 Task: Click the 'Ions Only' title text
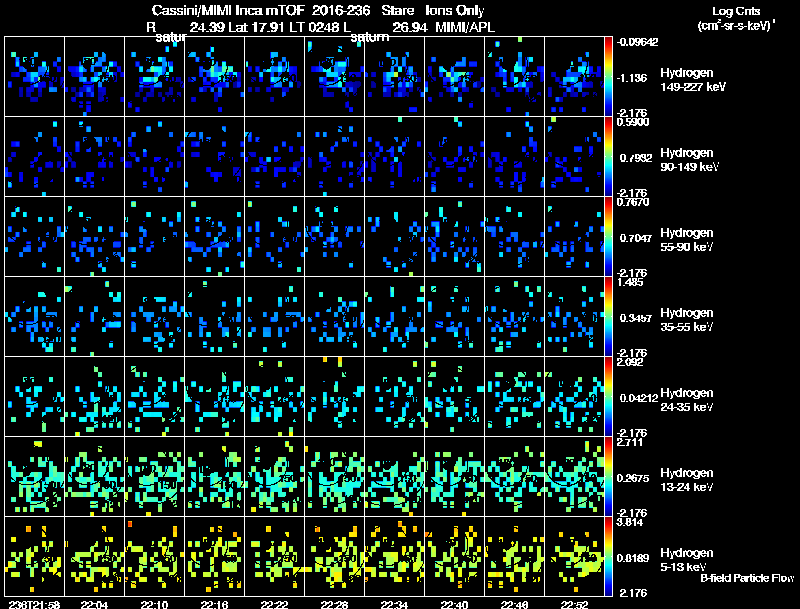tap(455, 10)
